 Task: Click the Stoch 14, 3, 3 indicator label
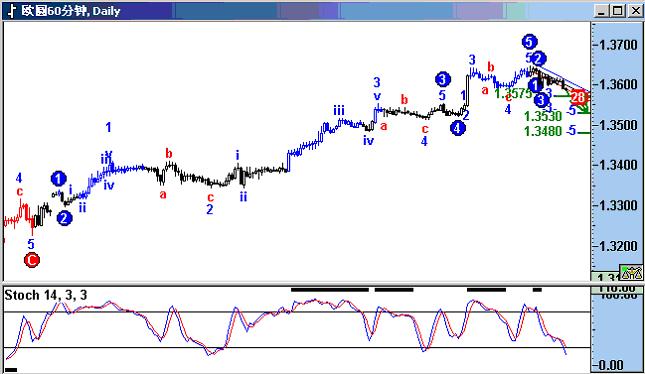coord(46,295)
